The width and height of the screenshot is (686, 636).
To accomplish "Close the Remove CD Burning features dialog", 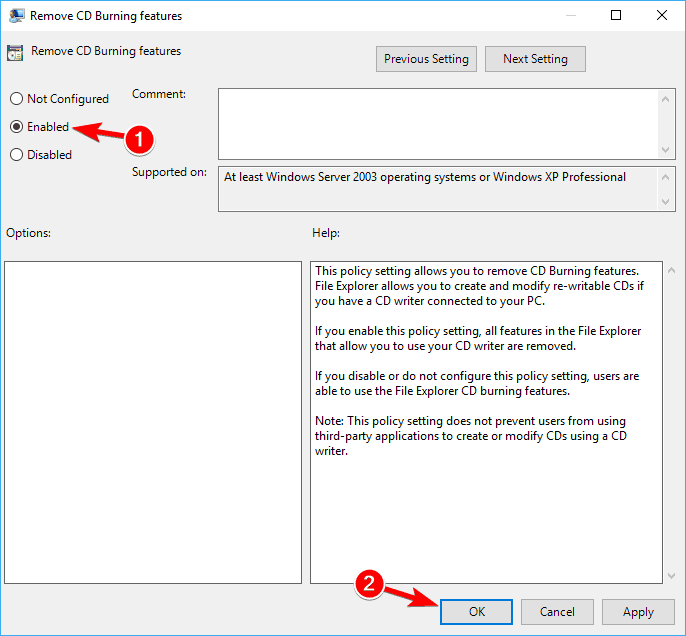I will point(662,15).
